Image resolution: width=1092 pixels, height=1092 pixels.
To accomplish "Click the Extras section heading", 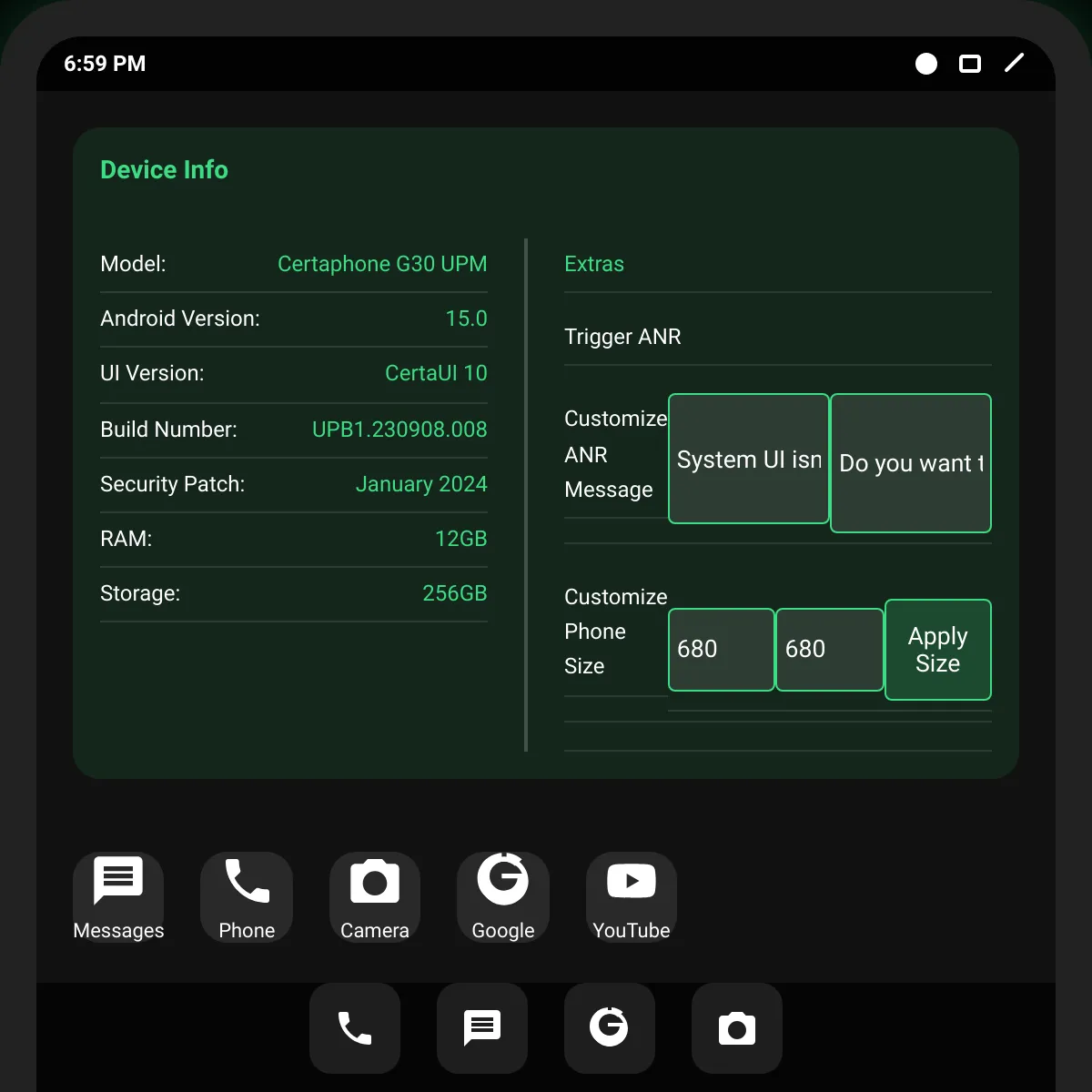I will [x=594, y=264].
